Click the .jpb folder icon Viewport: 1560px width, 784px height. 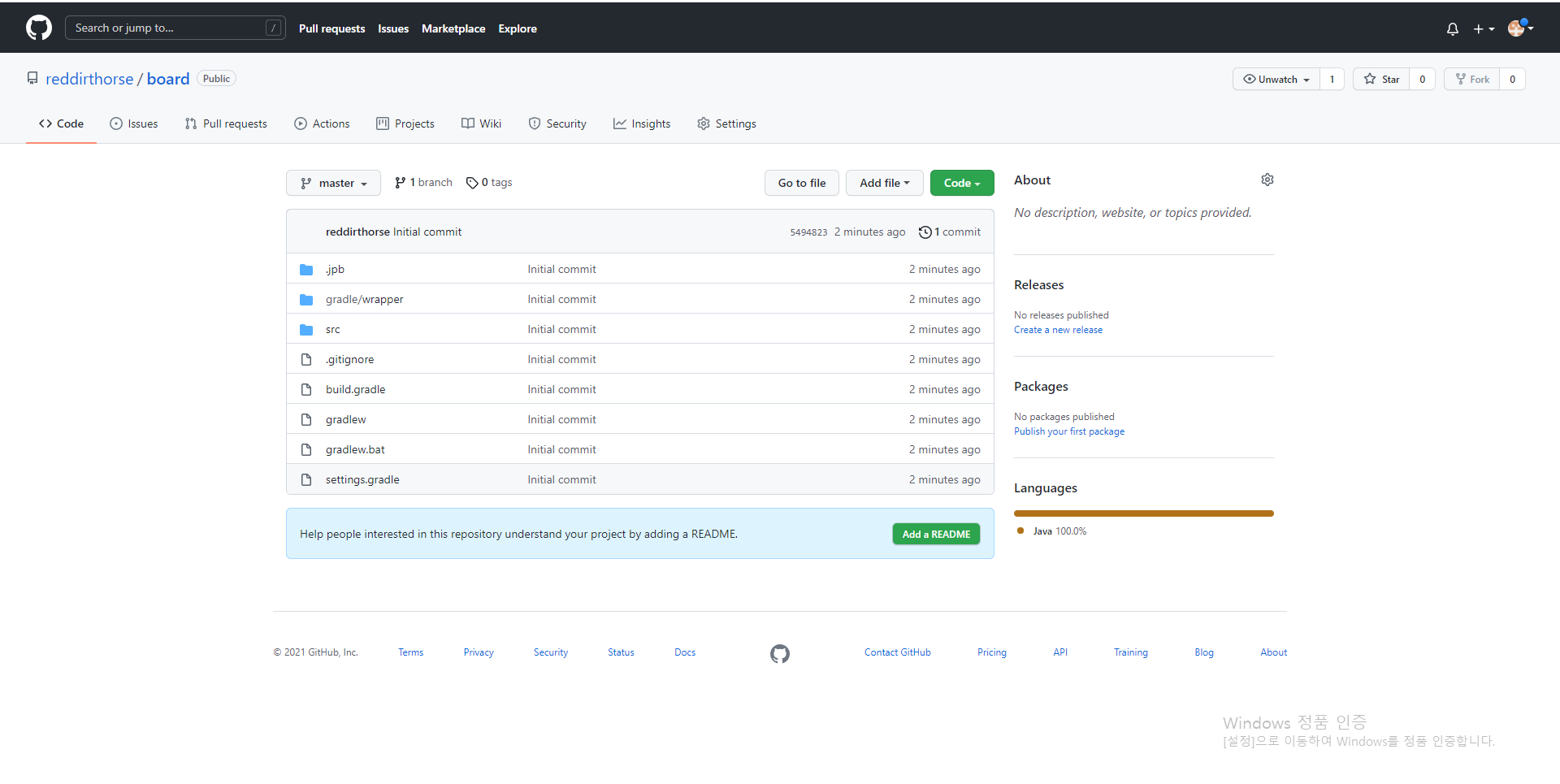coord(306,270)
